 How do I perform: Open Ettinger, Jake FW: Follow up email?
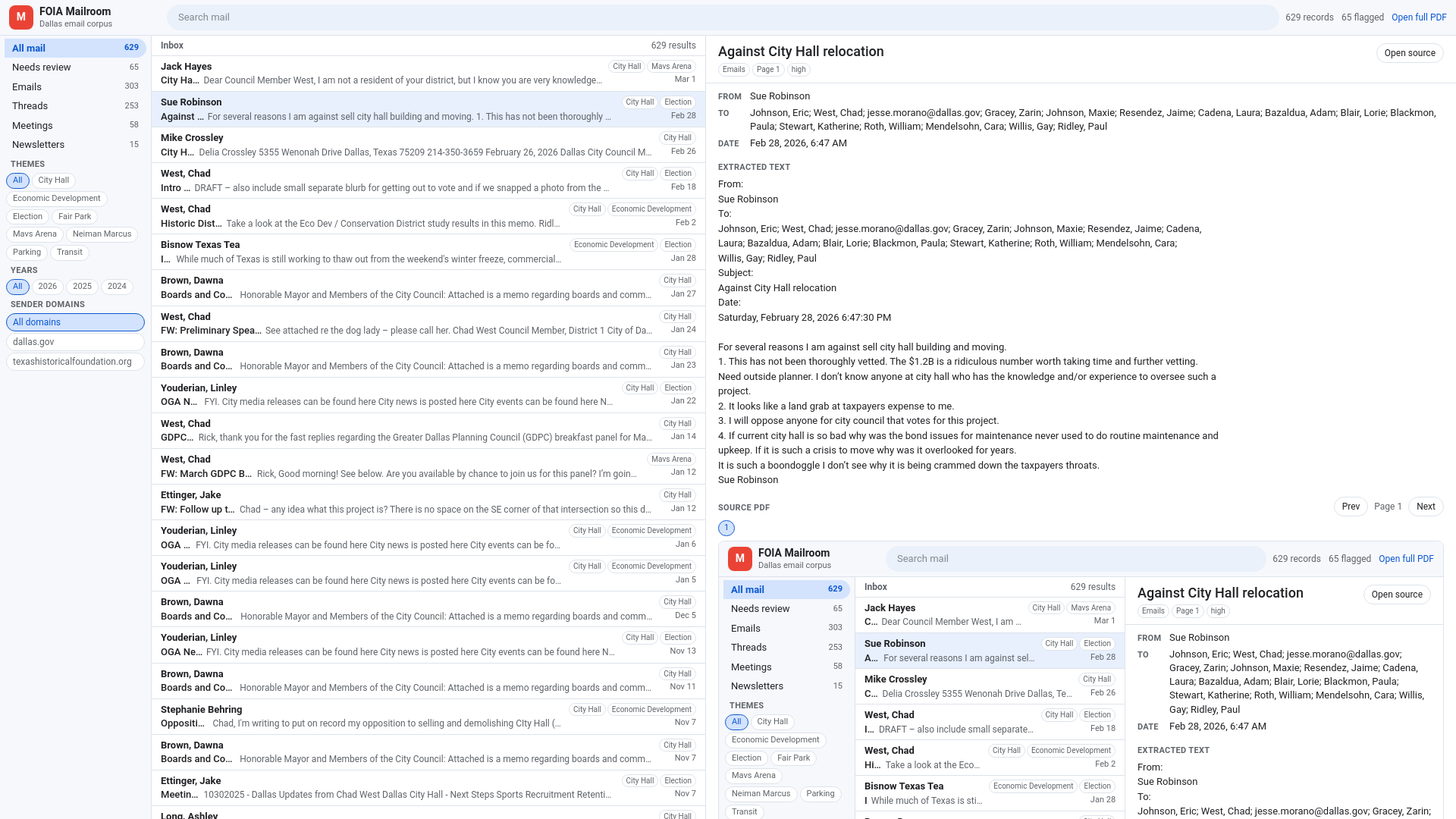click(x=428, y=502)
